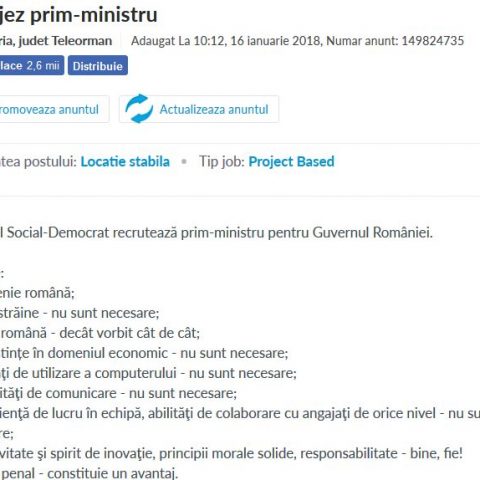Viewport: 480px width, 480px height.
Task: Click the Social-Democrat recrutează prim-ministru sentence
Action: 216,232
